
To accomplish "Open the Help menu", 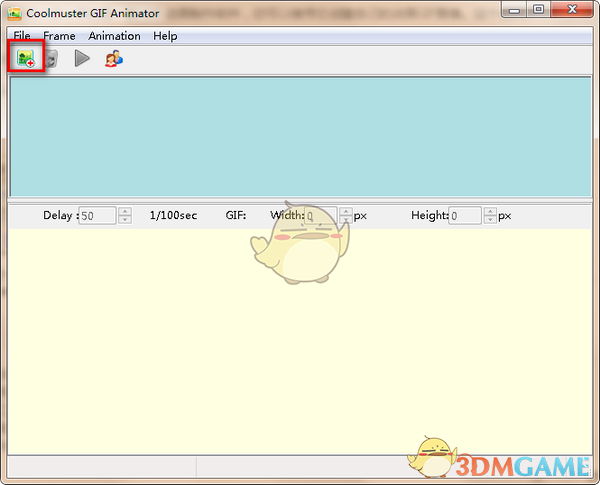I will [165, 36].
